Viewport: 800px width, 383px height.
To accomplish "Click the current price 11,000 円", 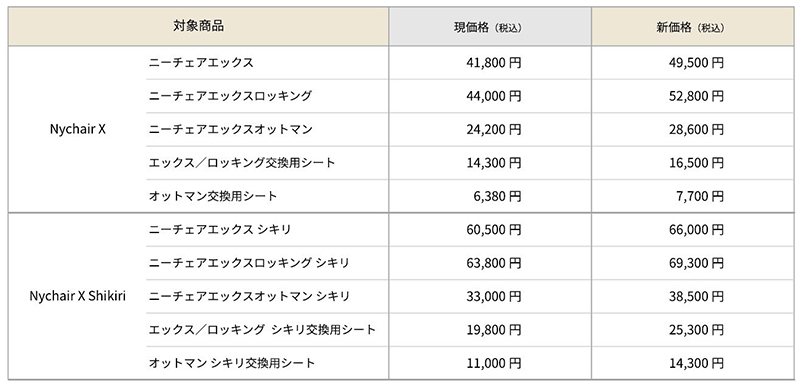I will tap(493, 363).
